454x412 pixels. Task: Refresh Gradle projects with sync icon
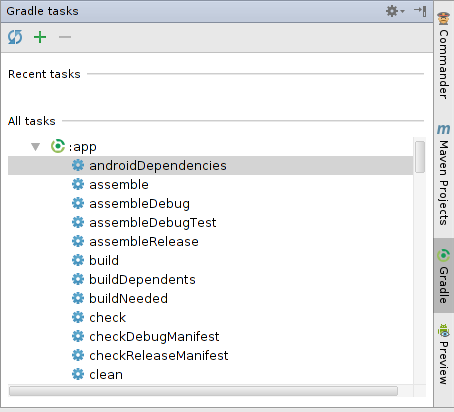(15, 37)
